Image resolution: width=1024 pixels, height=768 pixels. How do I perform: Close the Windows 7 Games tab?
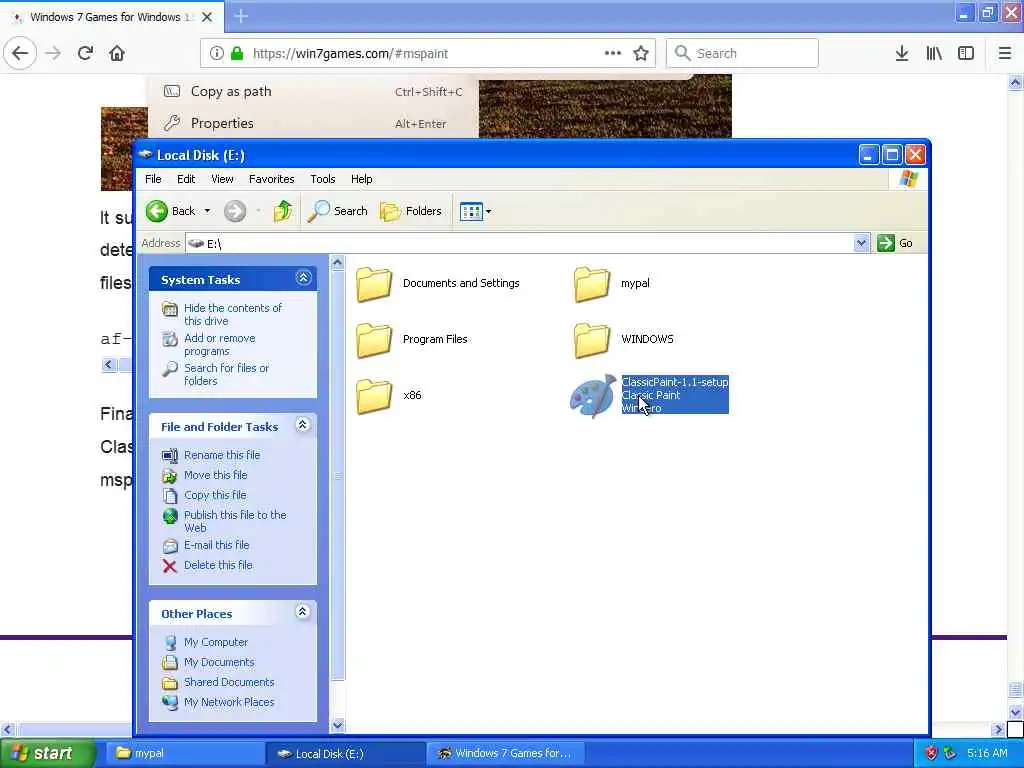[207, 17]
